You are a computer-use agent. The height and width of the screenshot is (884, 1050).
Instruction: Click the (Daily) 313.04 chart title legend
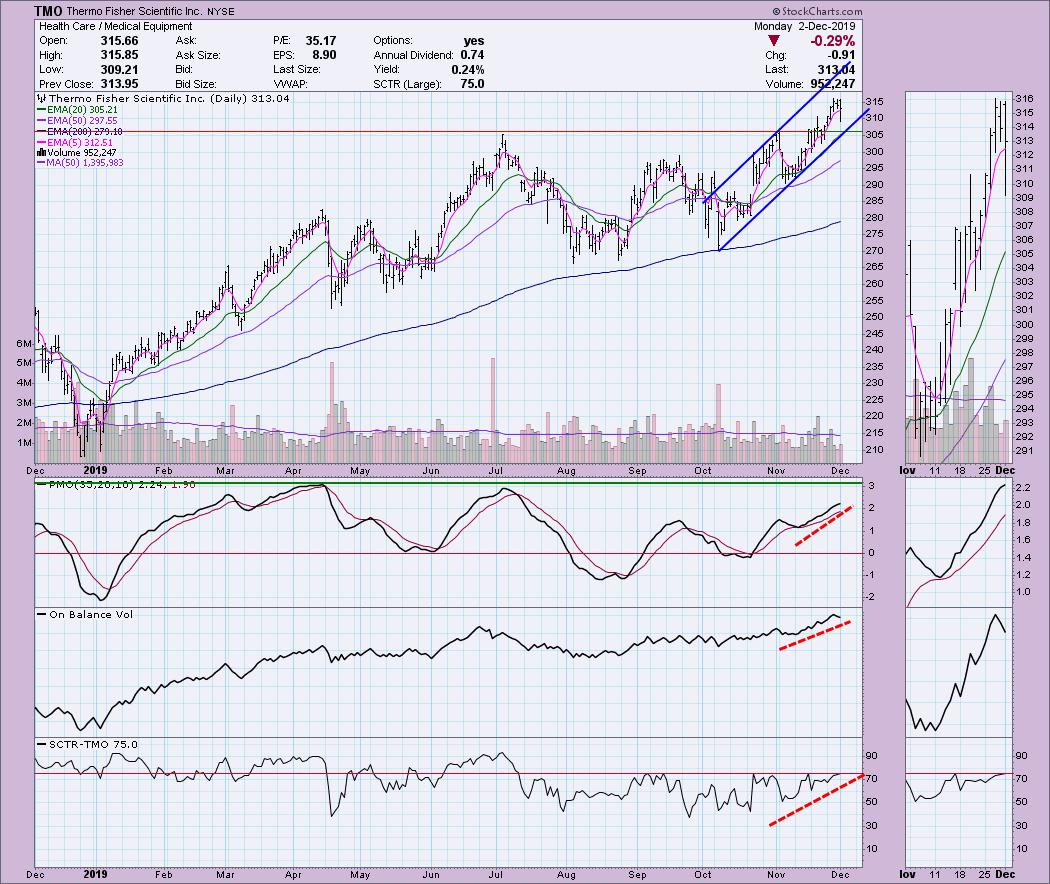coord(250,98)
